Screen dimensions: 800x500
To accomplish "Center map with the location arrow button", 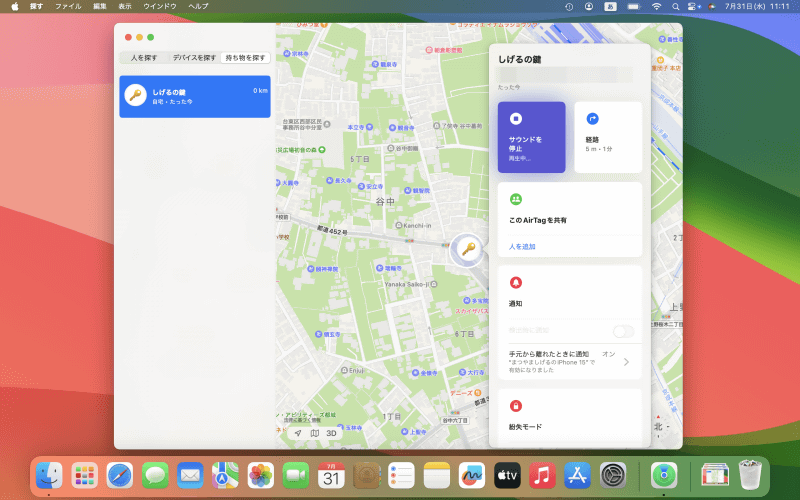I will click(298, 433).
